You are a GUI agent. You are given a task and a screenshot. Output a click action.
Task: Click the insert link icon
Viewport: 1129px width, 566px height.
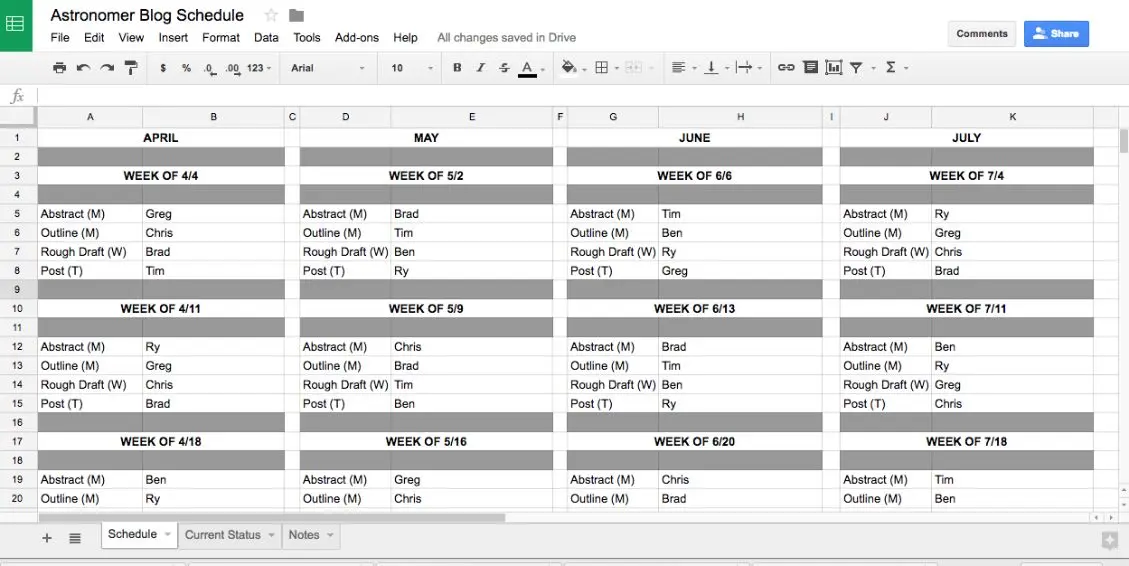pyautogui.click(x=786, y=68)
